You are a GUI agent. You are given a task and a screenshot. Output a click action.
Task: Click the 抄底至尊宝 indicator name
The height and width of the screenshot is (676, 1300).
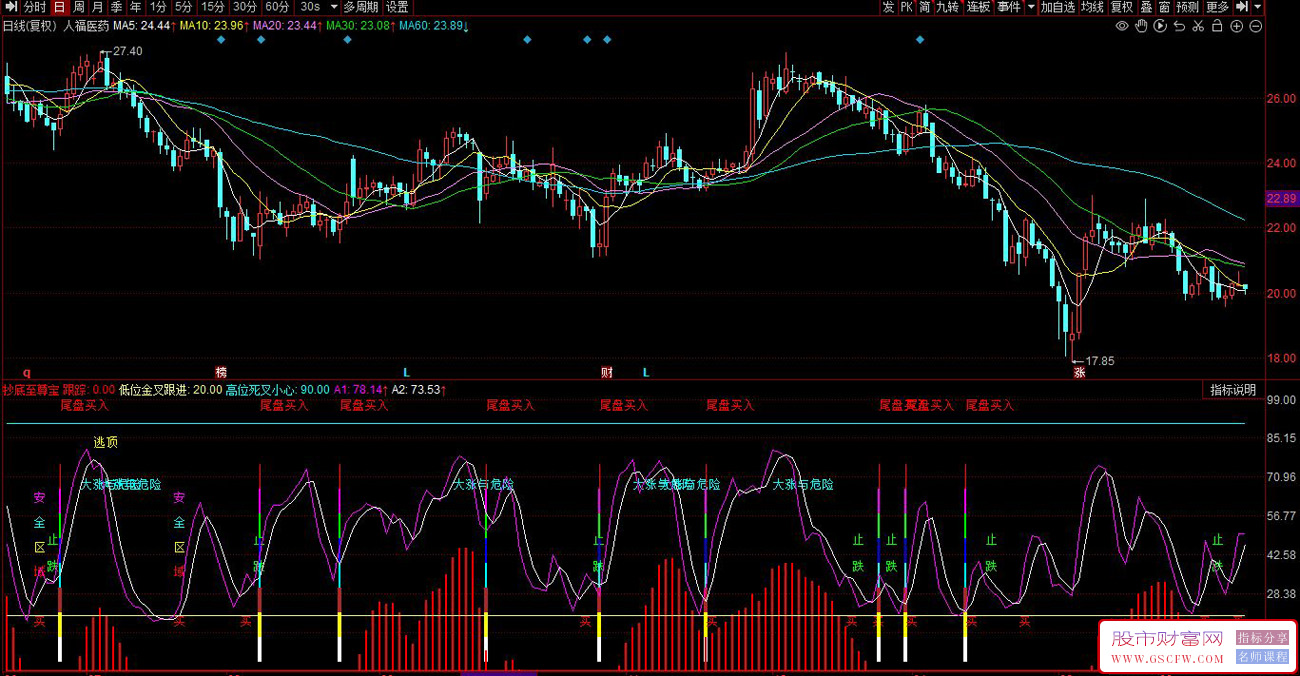31,390
